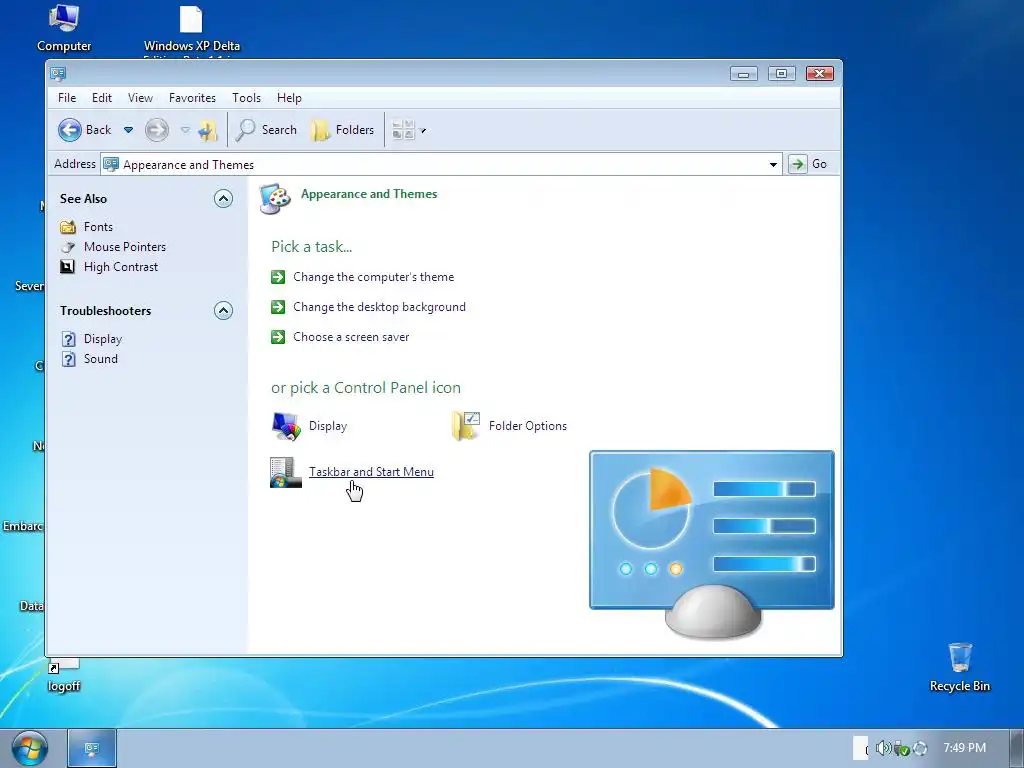Image resolution: width=1024 pixels, height=768 pixels.
Task: Click the greyed Forward arrow icon
Action: coord(157,130)
